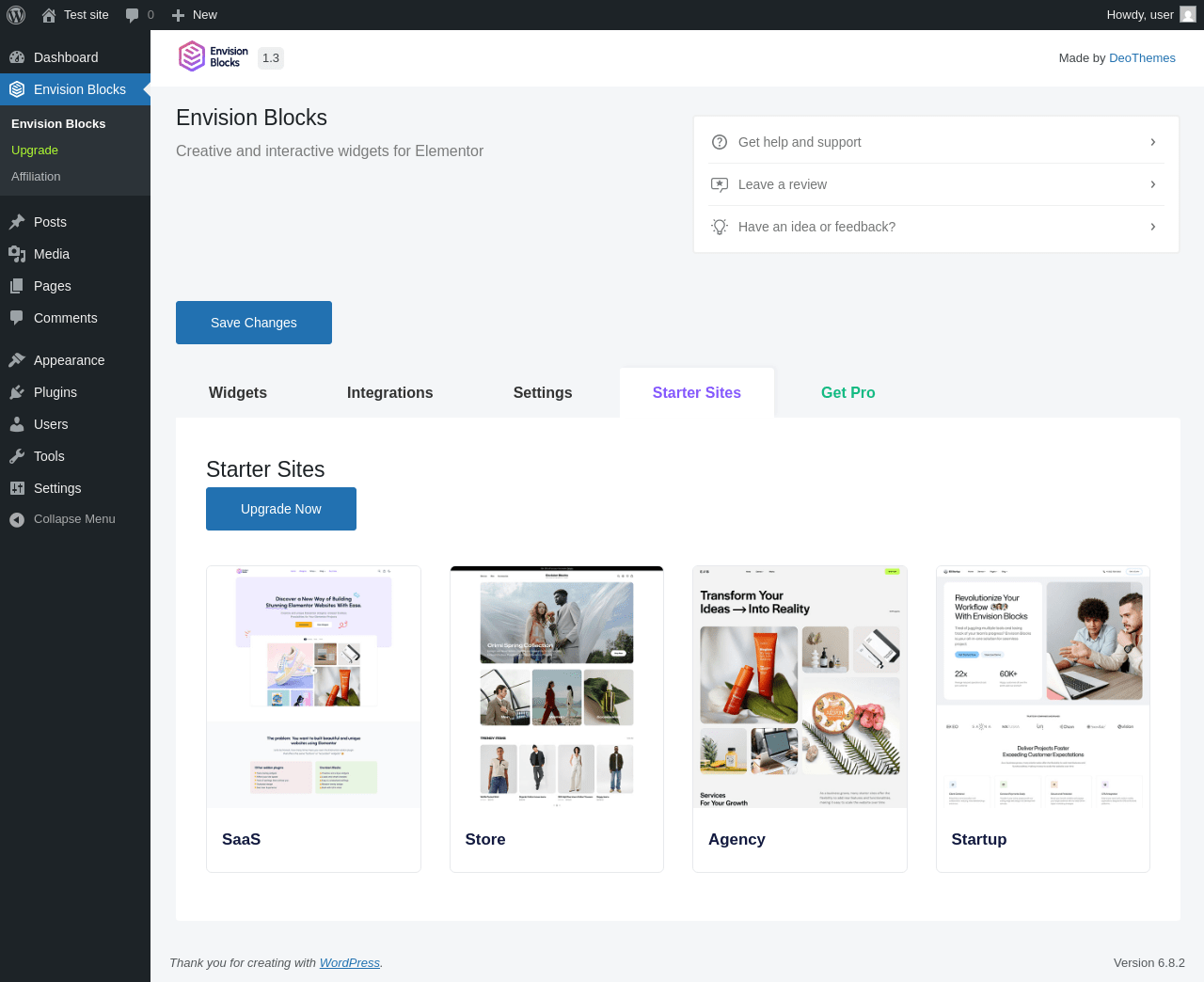Image resolution: width=1204 pixels, height=982 pixels.
Task: Open the Agency starter site thumbnail
Action: pos(800,687)
